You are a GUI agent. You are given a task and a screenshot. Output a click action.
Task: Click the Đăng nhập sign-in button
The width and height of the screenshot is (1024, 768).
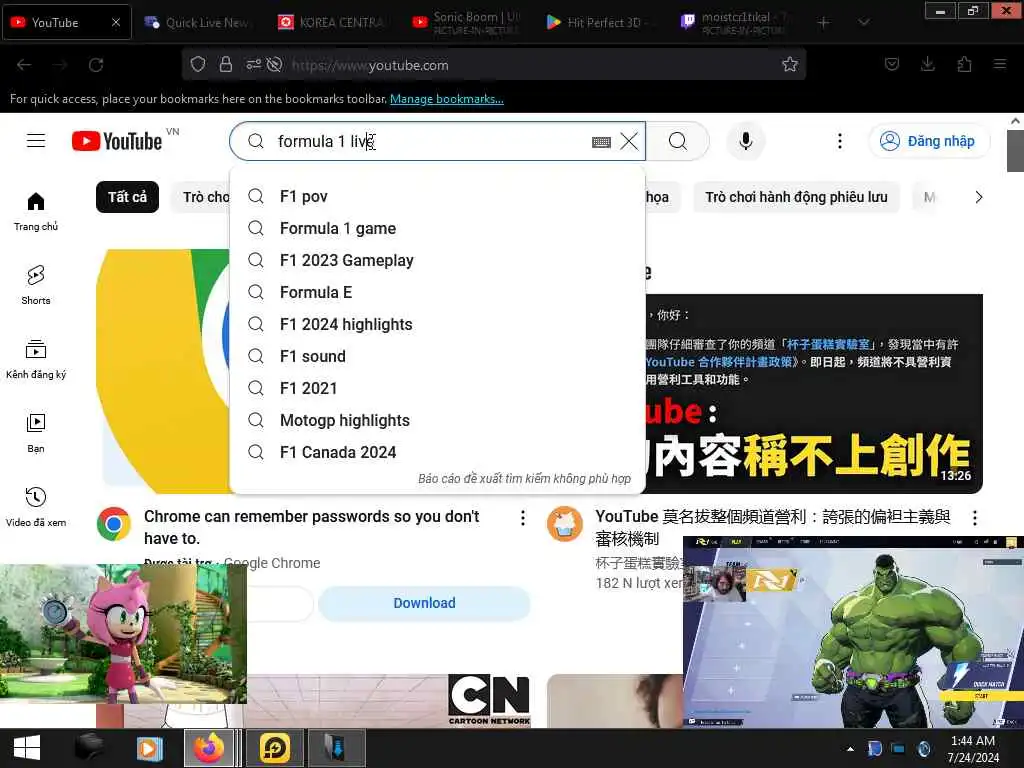coord(929,141)
